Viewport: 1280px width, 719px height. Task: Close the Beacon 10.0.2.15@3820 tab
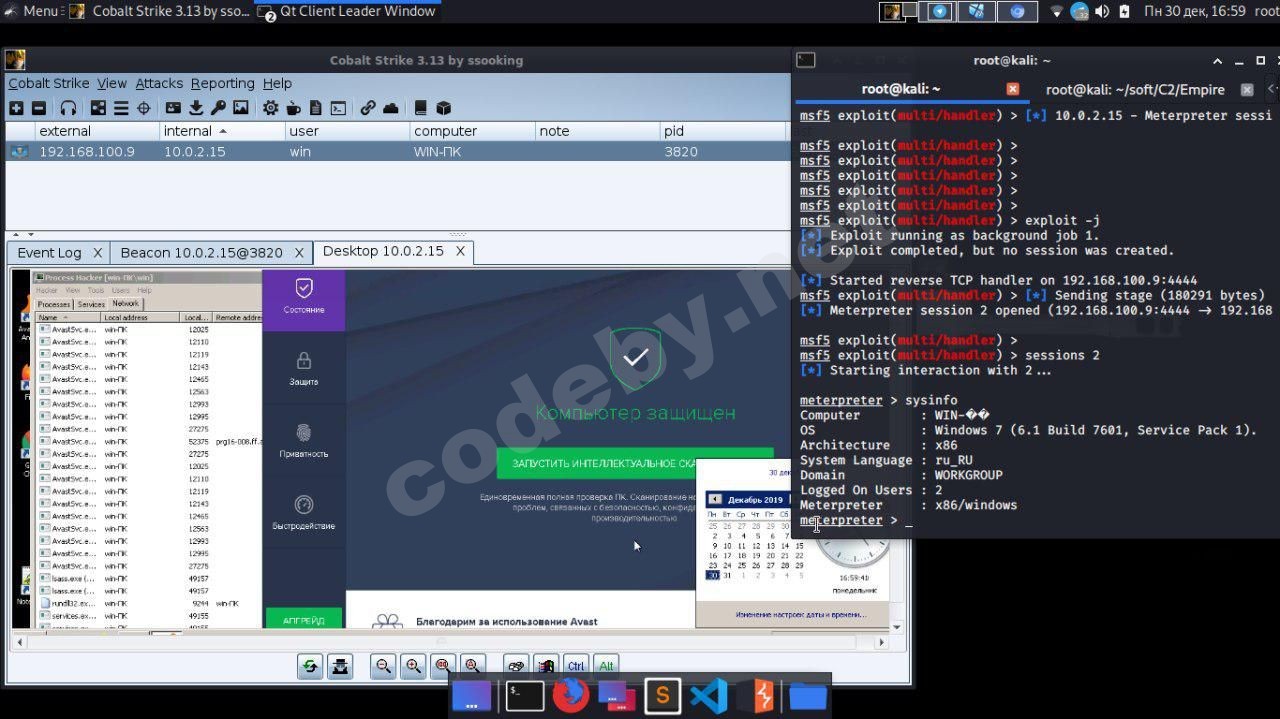pos(298,252)
